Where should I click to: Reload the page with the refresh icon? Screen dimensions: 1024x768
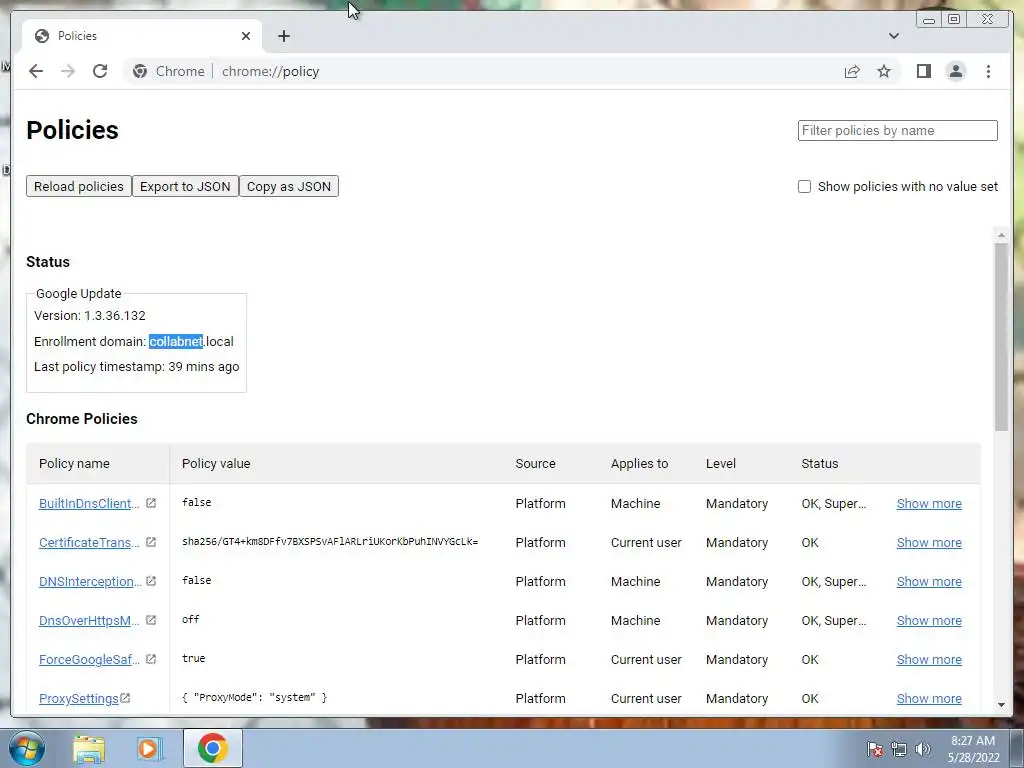tap(100, 71)
